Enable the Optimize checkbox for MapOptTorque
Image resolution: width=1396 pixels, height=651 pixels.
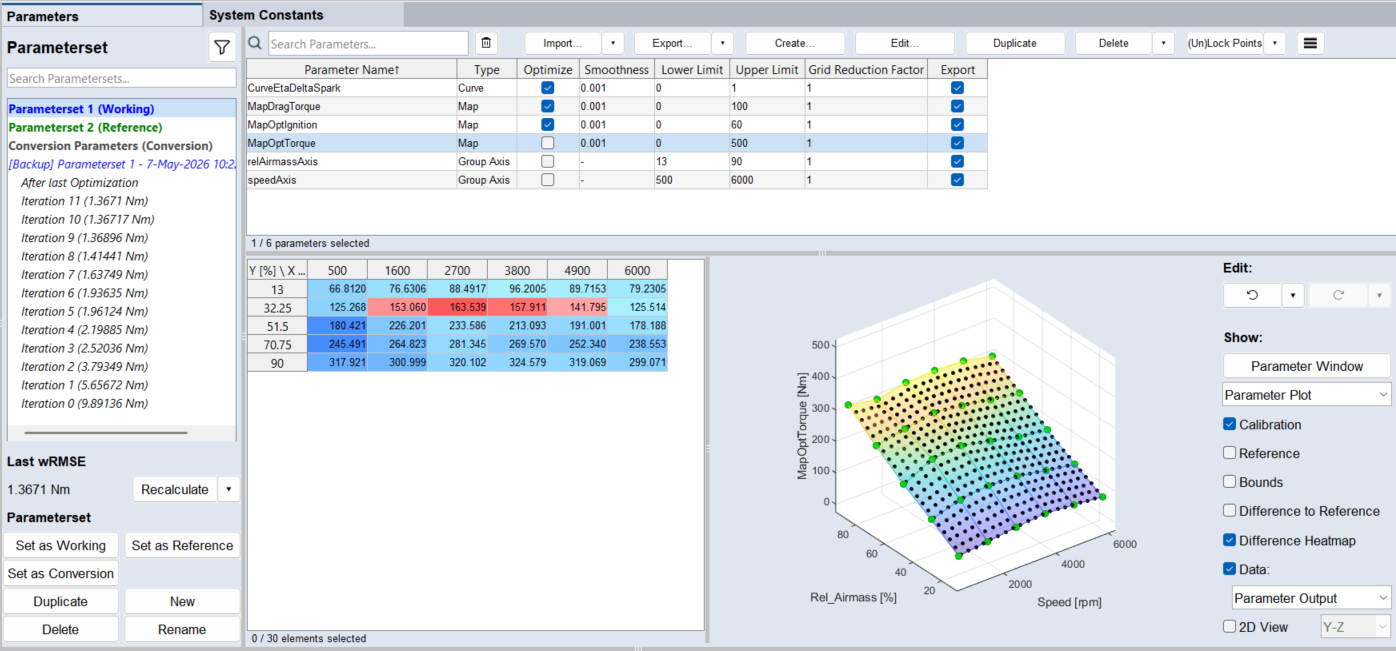pos(547,143)
